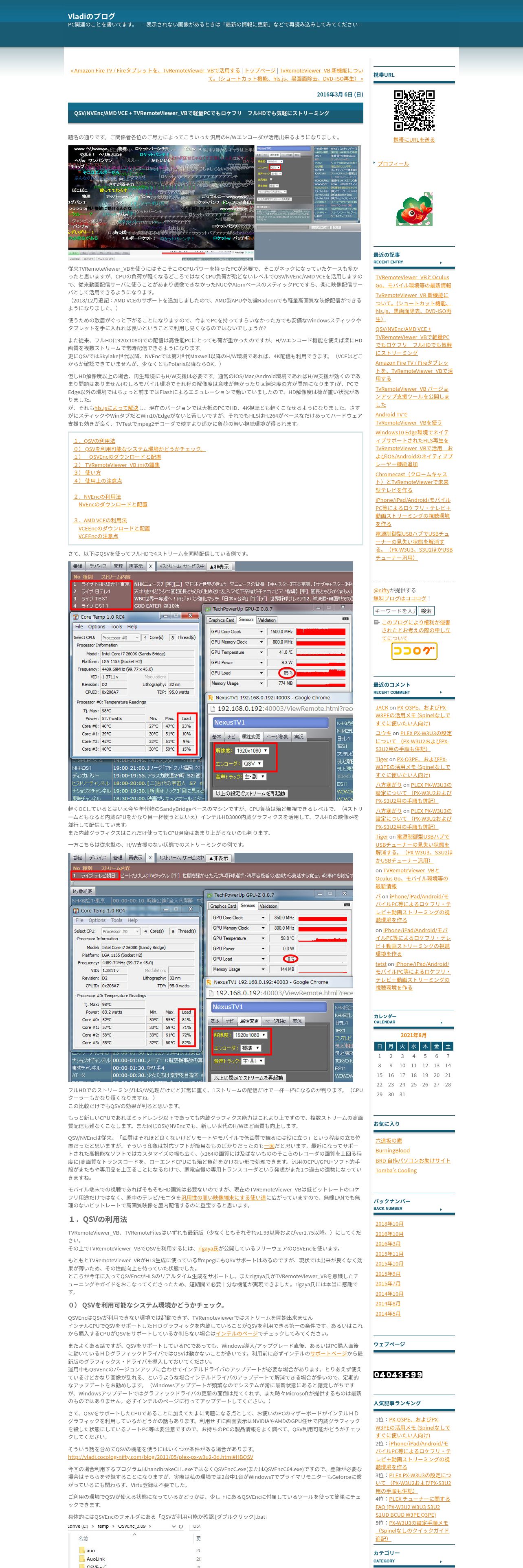Click the keyword search input field
523x1568 pixels.
click(x=395, y=611)
